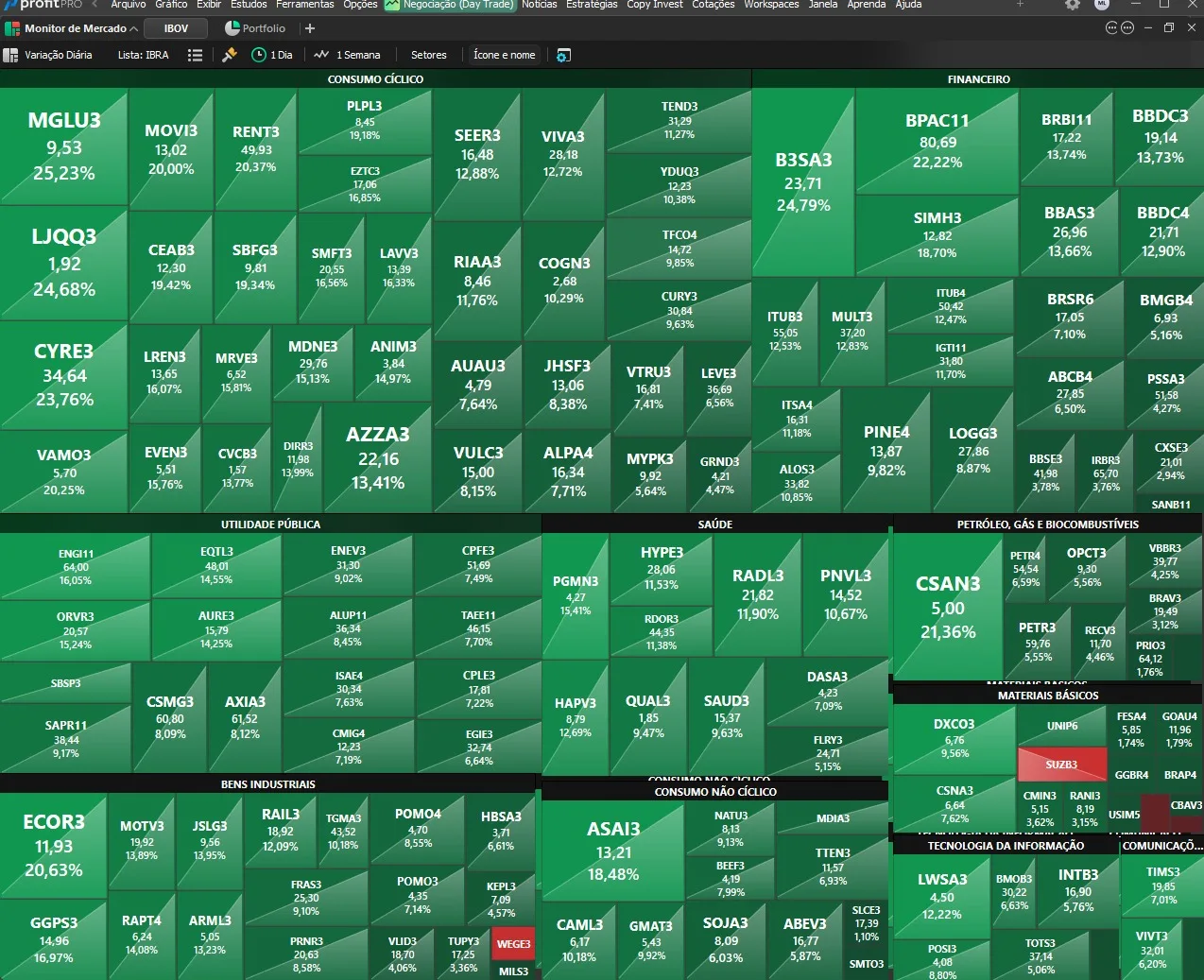Open the Cotações menu
The height and width of the screenshot is (980, 1204).
tap(714, 5)
